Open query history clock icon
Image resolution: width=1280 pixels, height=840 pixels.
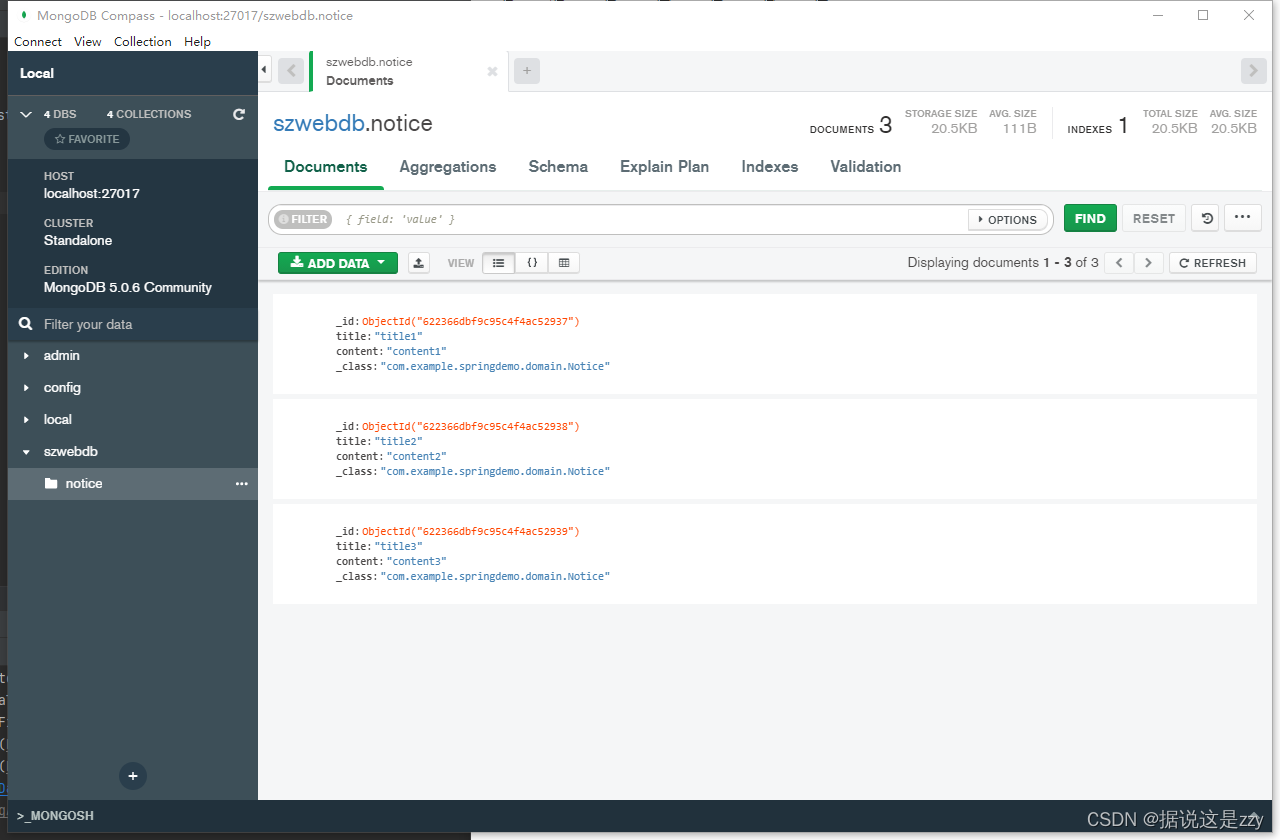coord(1206,218)
